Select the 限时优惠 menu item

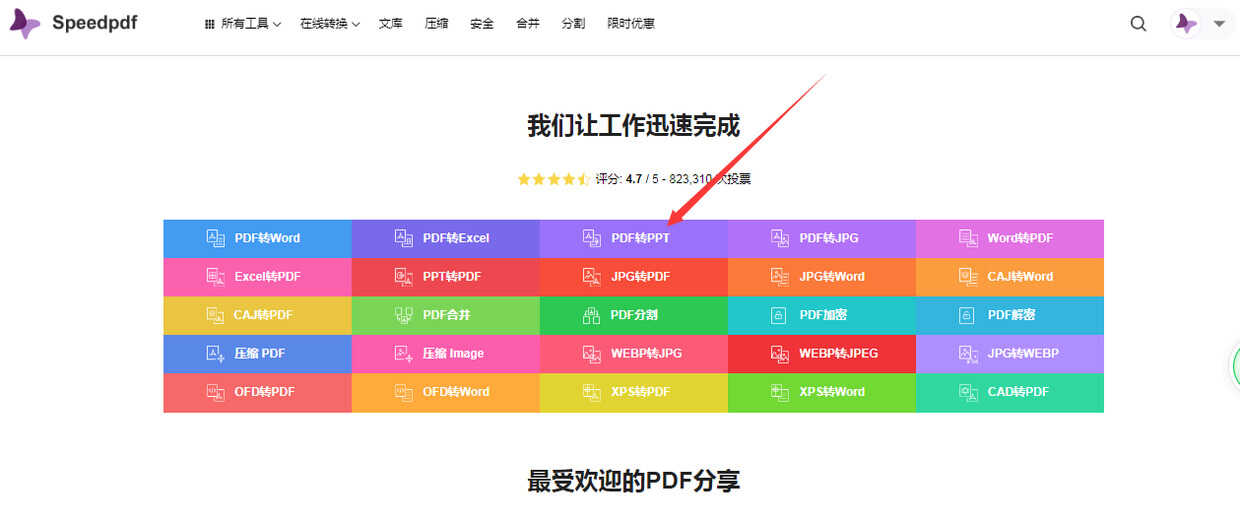[631, 24]
